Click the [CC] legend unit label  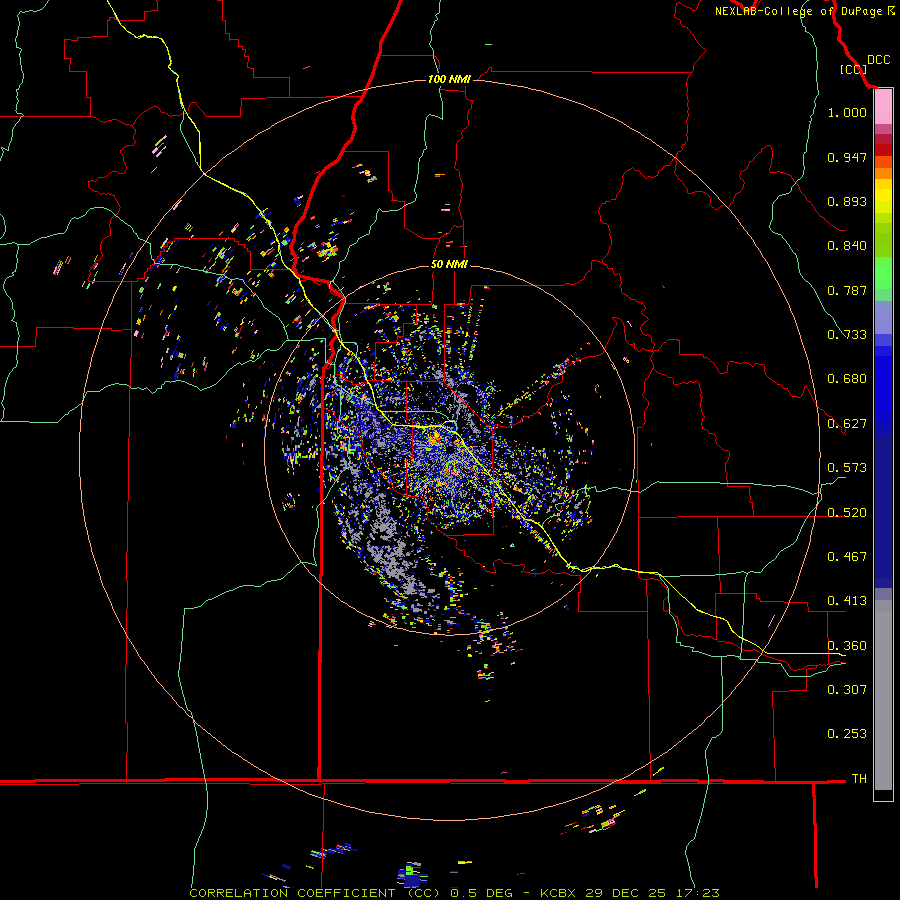(853, 69)
